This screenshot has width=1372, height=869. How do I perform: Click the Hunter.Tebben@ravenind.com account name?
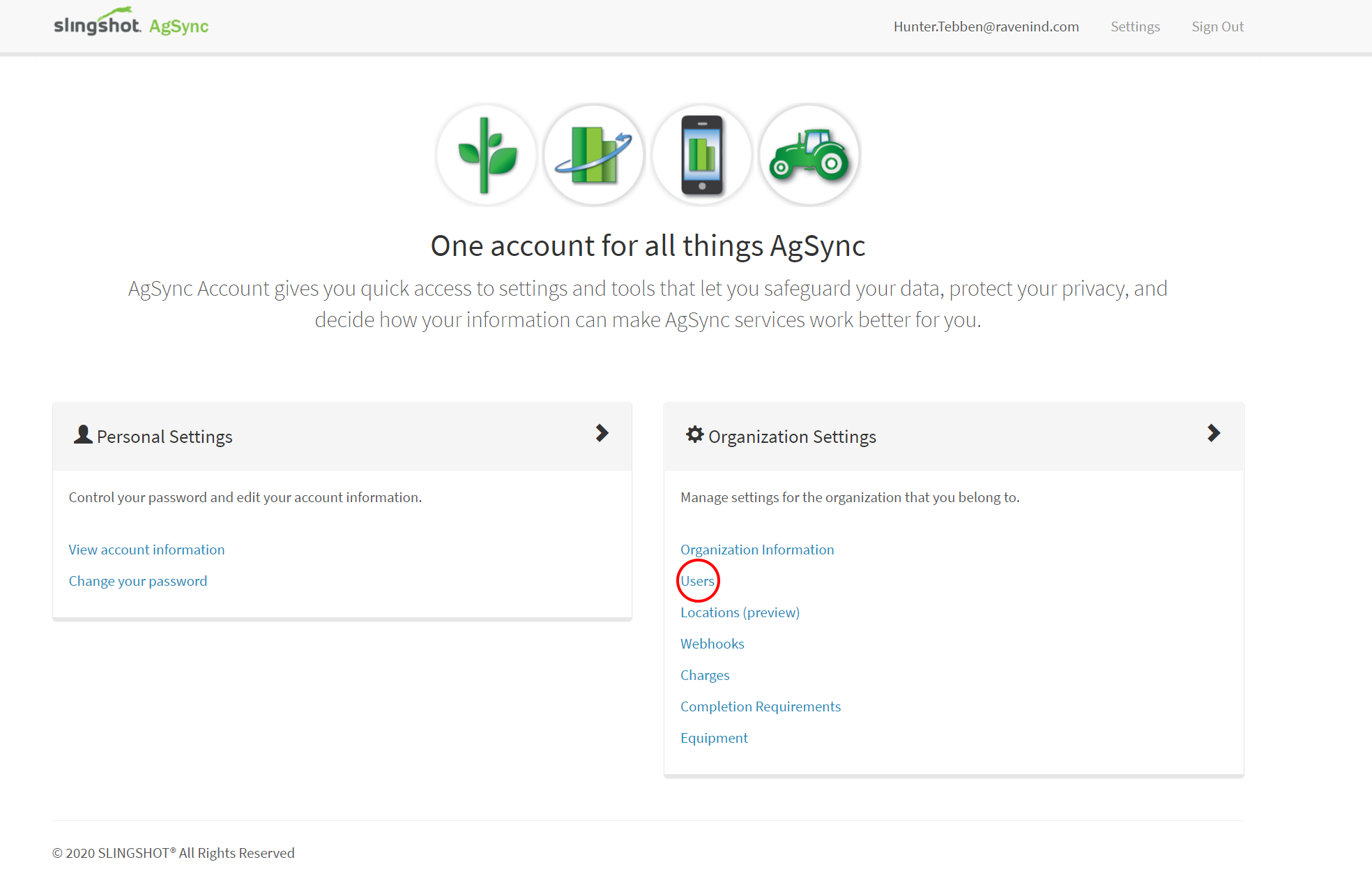(986, 27)
